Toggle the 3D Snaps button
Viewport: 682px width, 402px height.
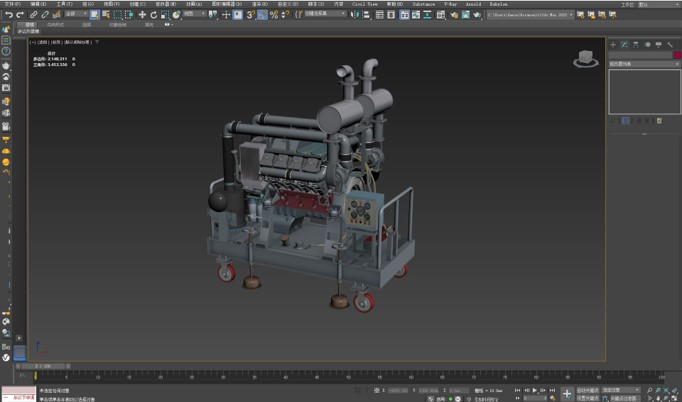[251, 15]
